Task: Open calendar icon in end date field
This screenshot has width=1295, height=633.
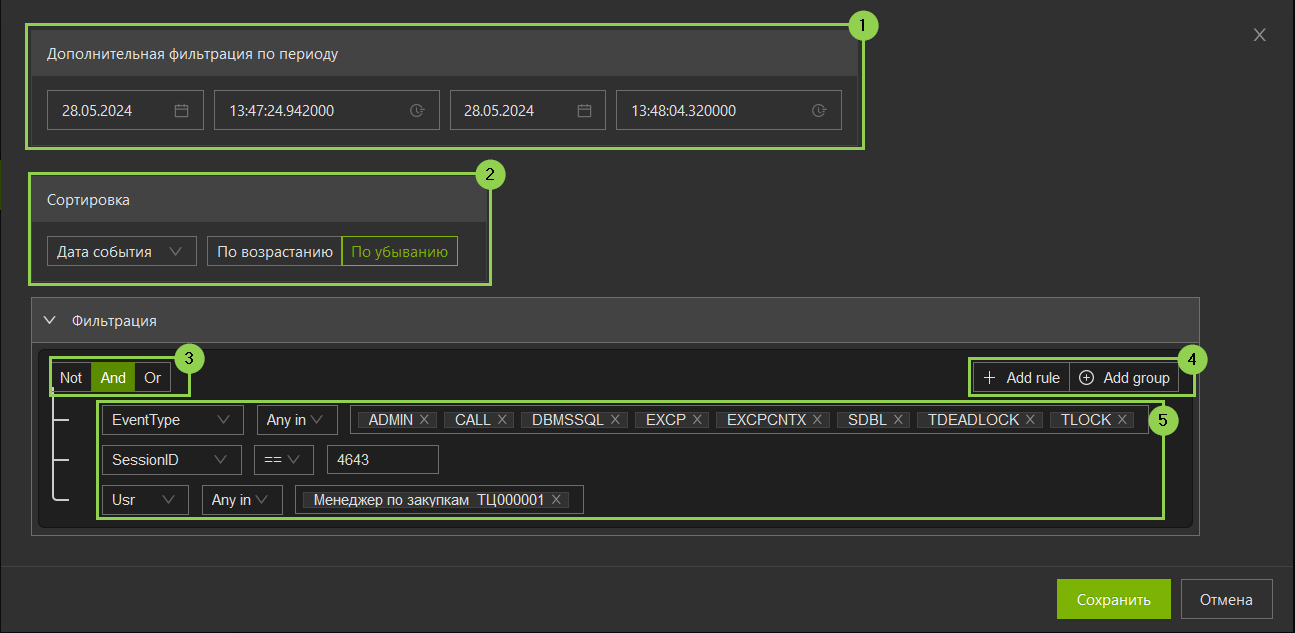Action: [x=584, y=111]
